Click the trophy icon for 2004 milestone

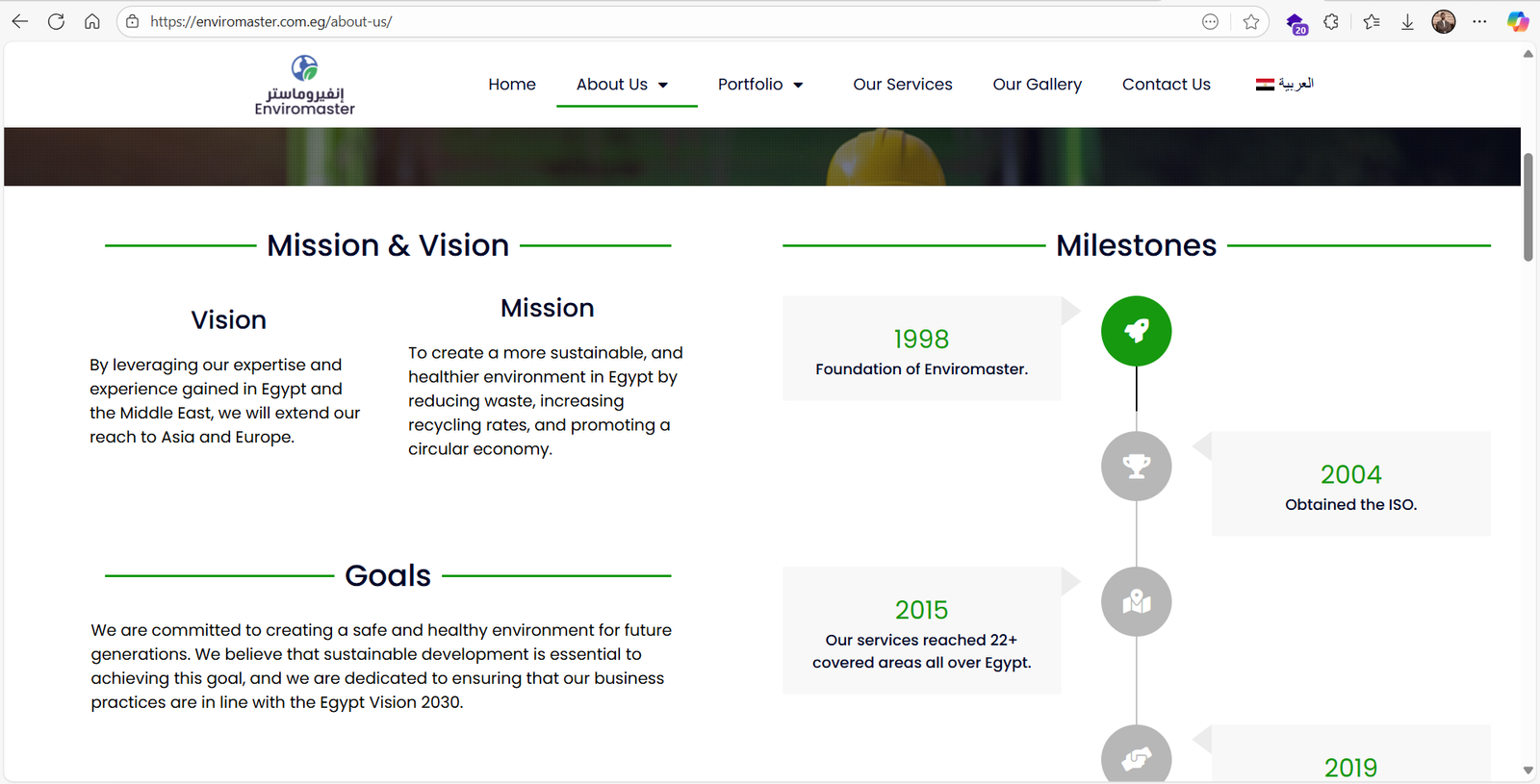click(1136, 467)
